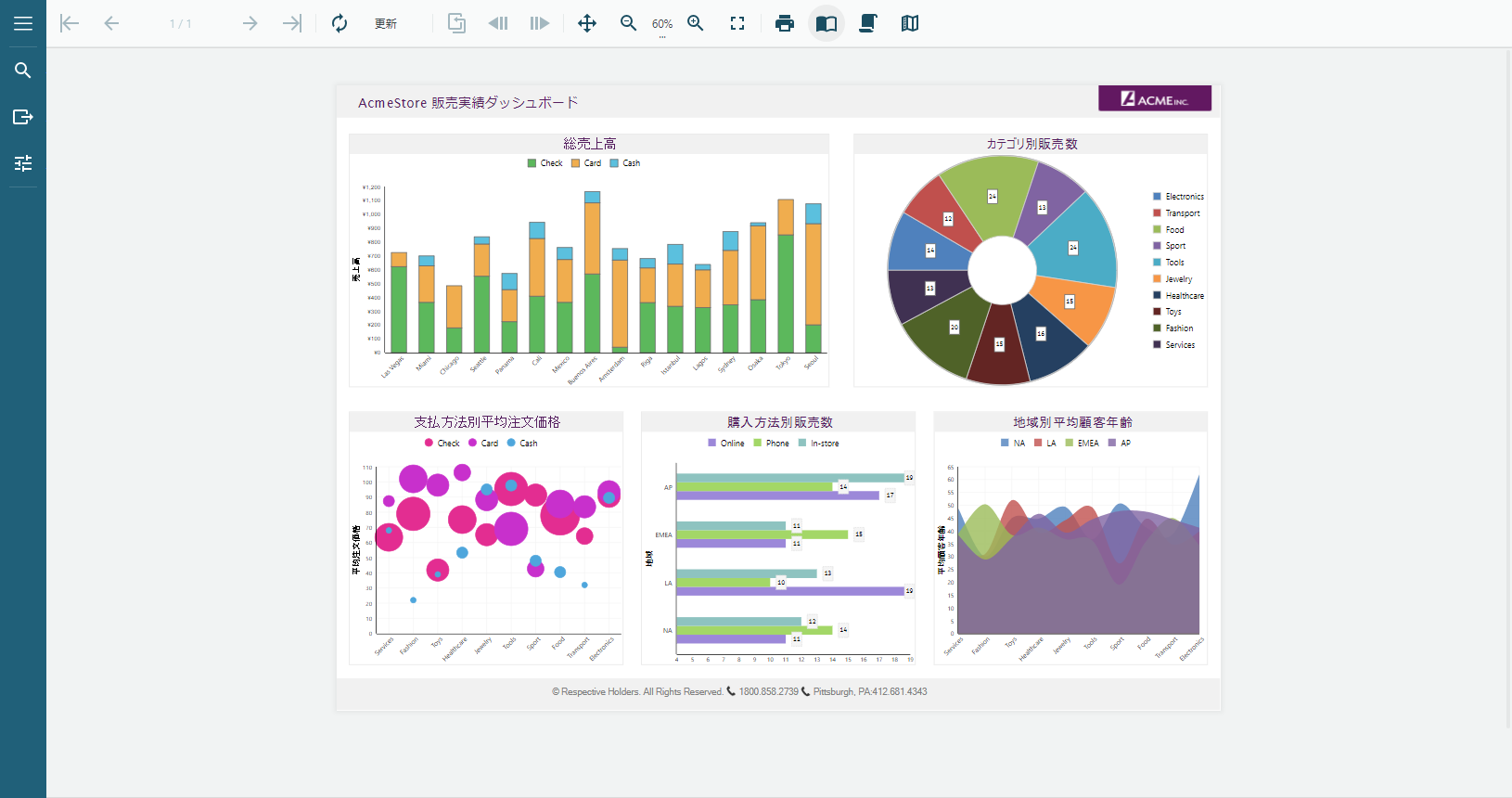1512x798 pixels.
Task: Click the EMEA label on horizontal bar chart
Action: tap(663, 535)
